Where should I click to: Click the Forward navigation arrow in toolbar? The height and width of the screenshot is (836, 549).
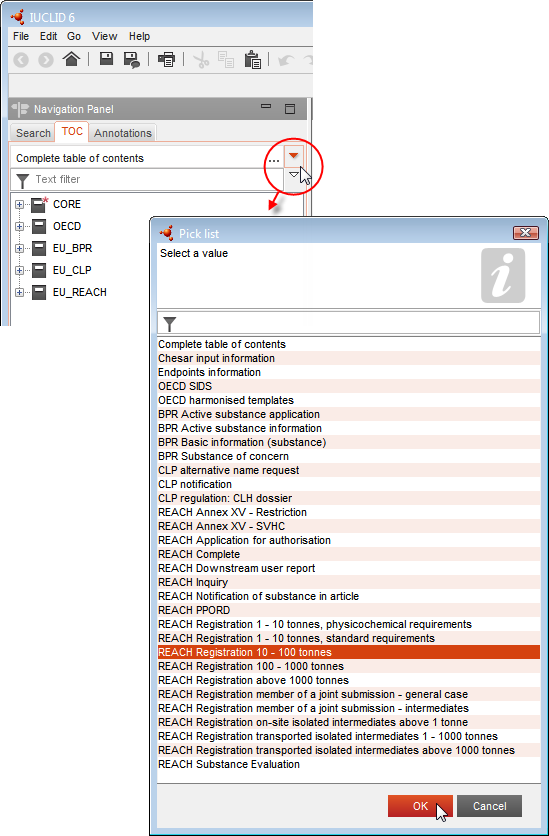click(46, 60)
